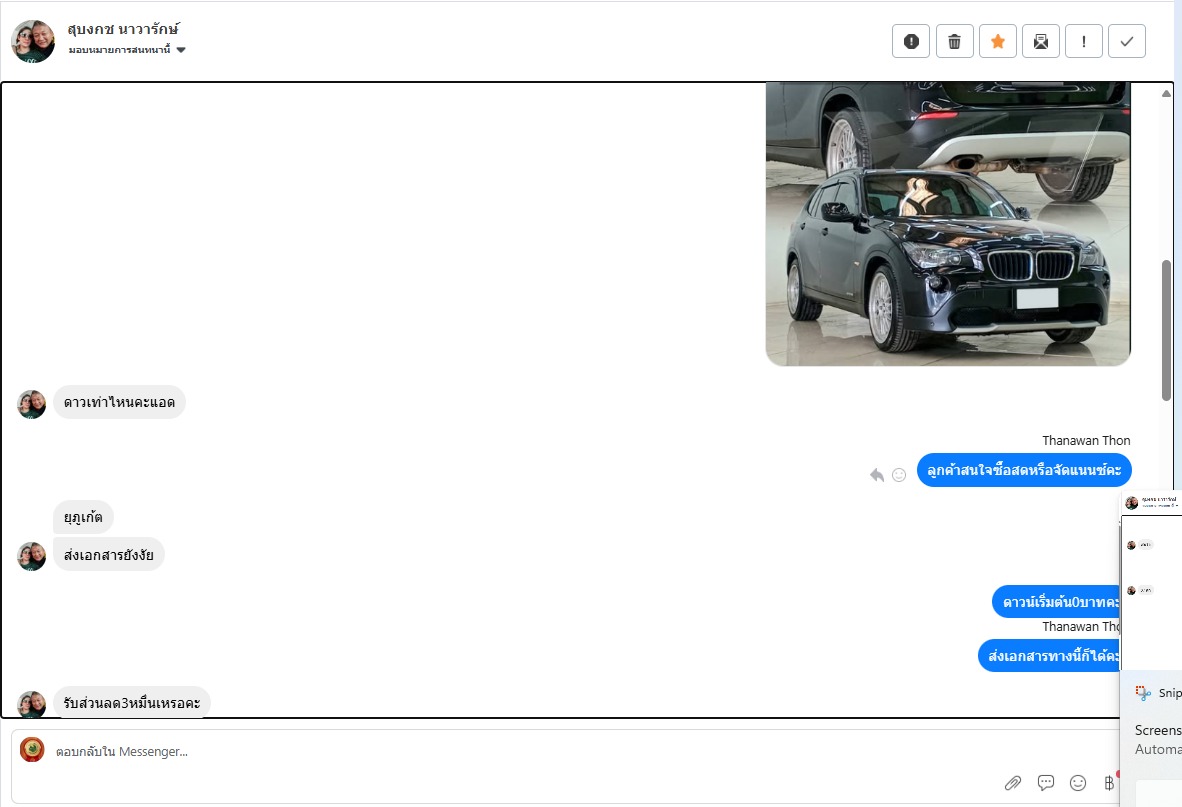
Task: Add emoji reaction to ลูกค้าสนใจซื้อสด message
Action: pos(899,475)
